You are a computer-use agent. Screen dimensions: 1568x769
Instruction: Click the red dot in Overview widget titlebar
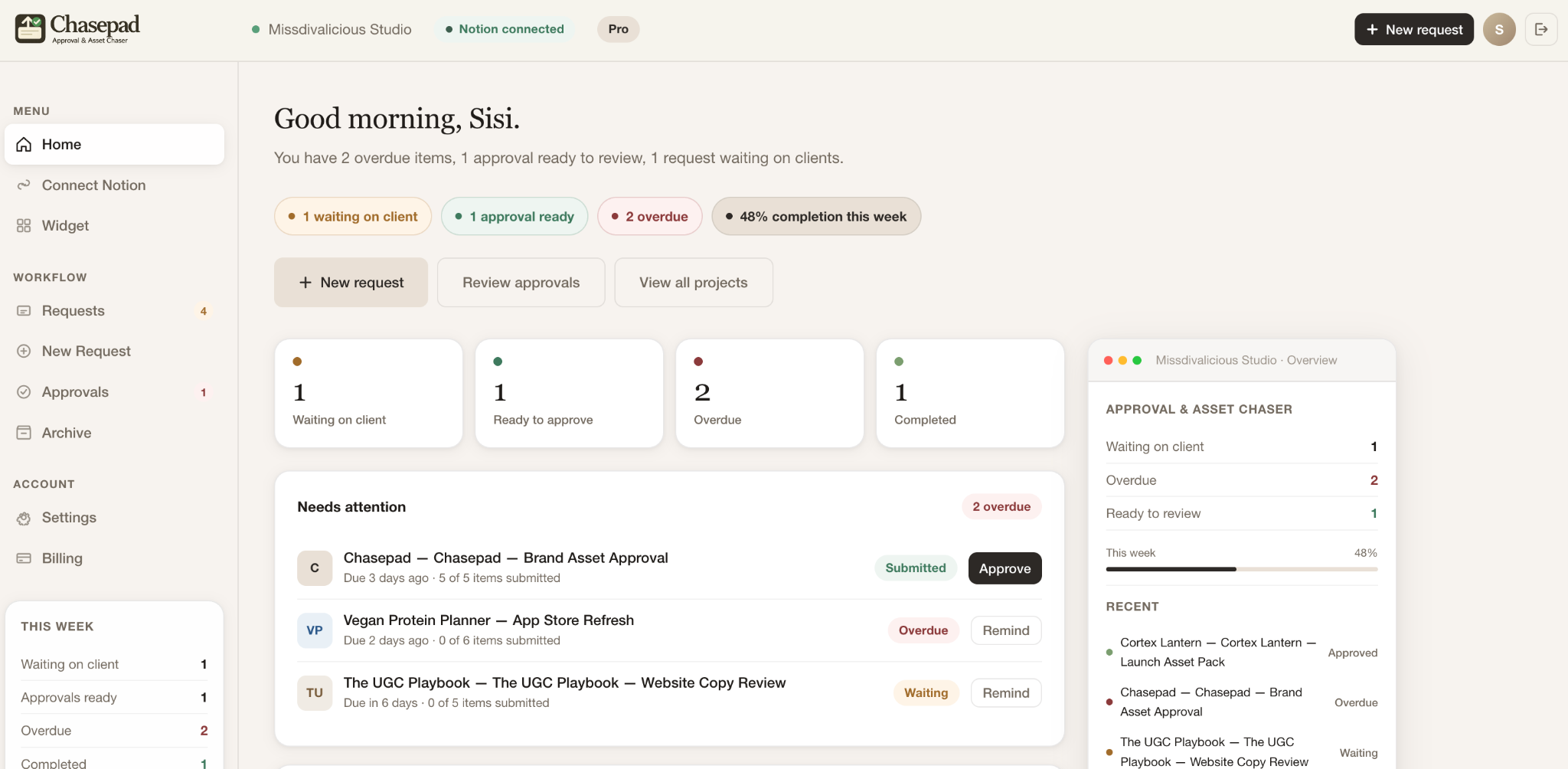click(x=1108, y=360)
